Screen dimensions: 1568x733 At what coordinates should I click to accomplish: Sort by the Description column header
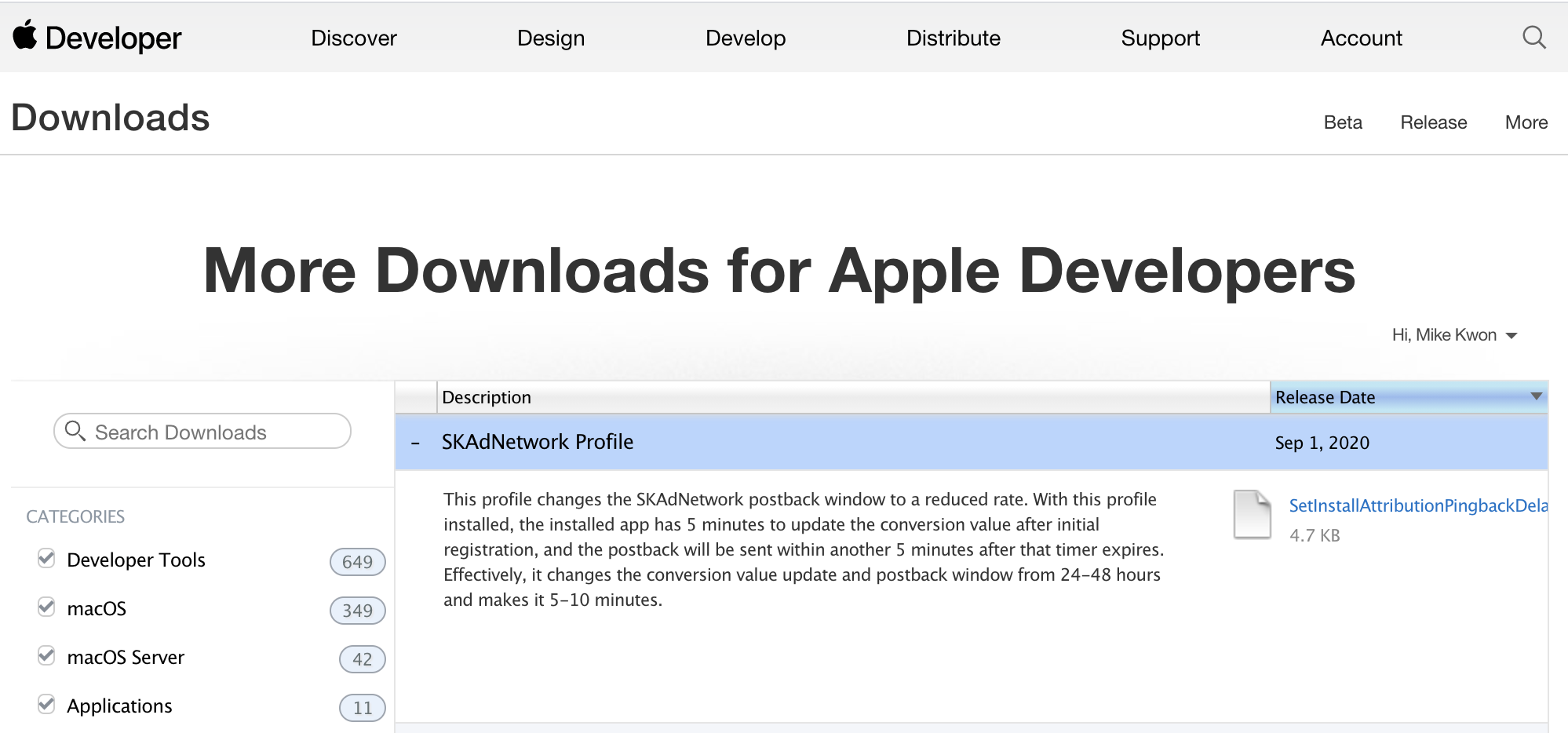pyautogui.click(x=853, y=397)
